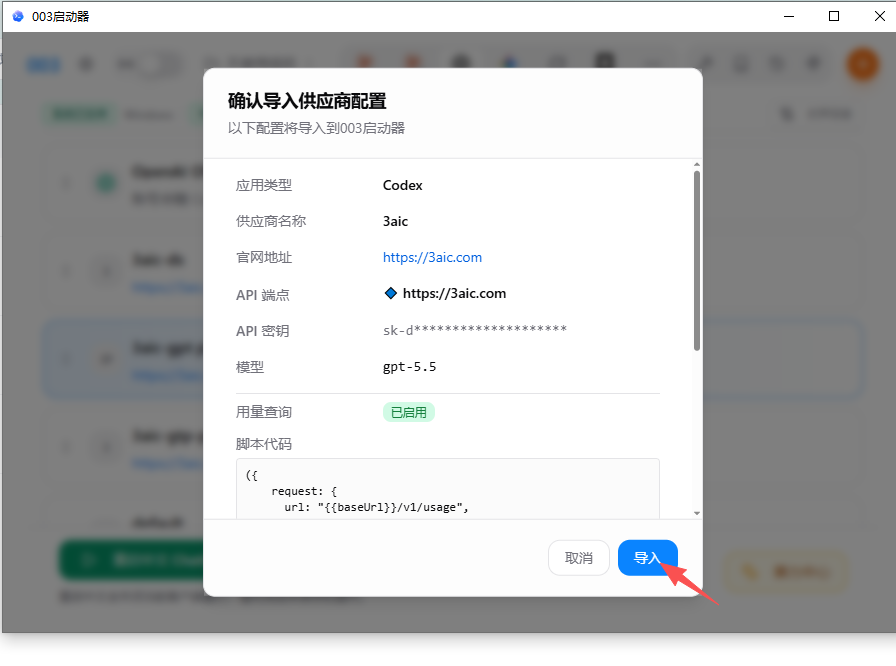This screenshot has height=666, width=896.
Task: Click the dialog title 确认导入供应商配置
Action: coord(307,101)
